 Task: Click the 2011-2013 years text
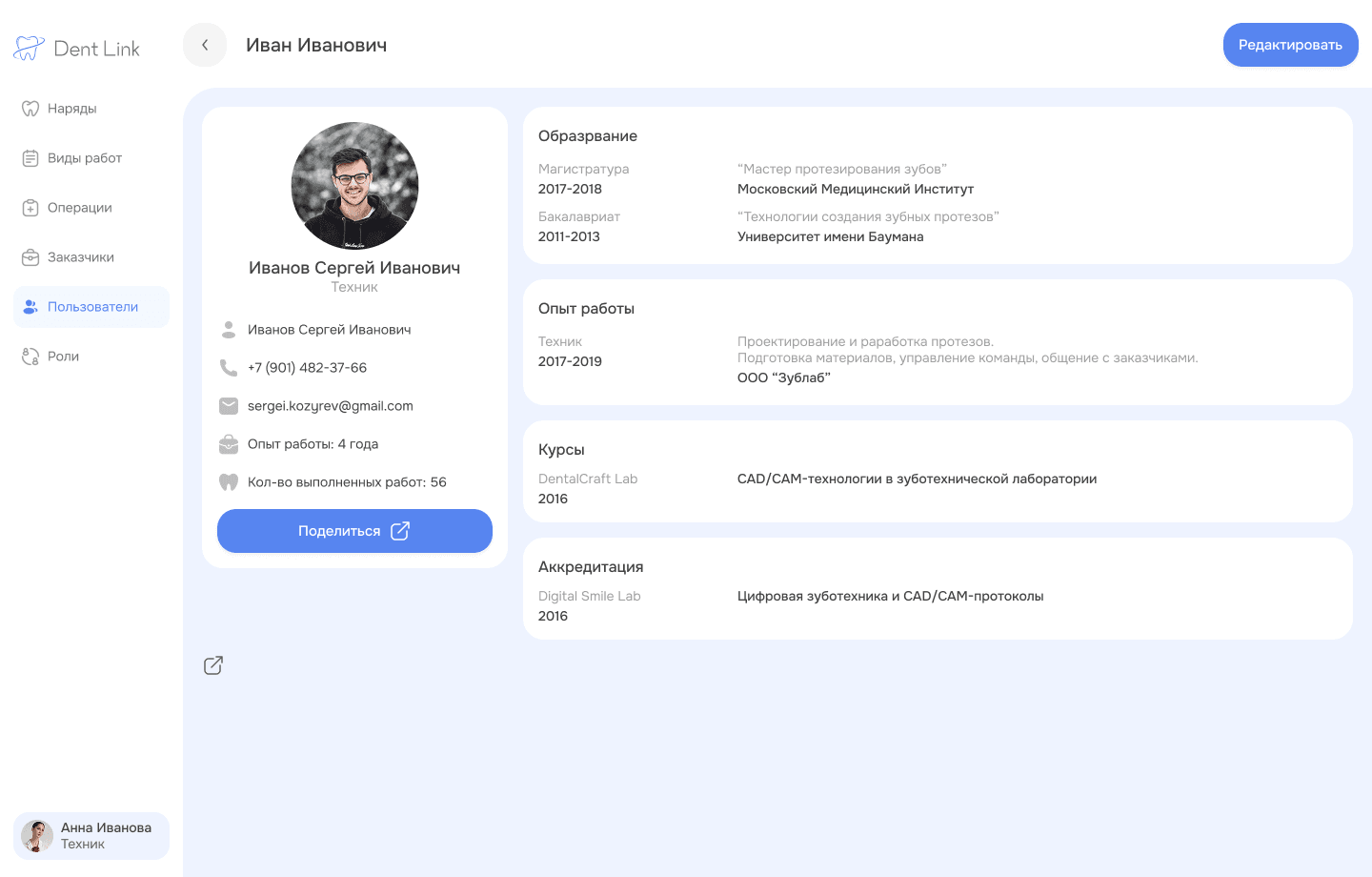click(x=569, y=236)
